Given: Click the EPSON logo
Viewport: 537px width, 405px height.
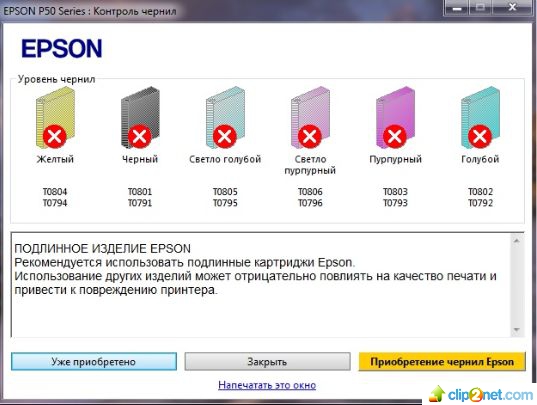Looking at the screenshot, I should pos(62,48).
